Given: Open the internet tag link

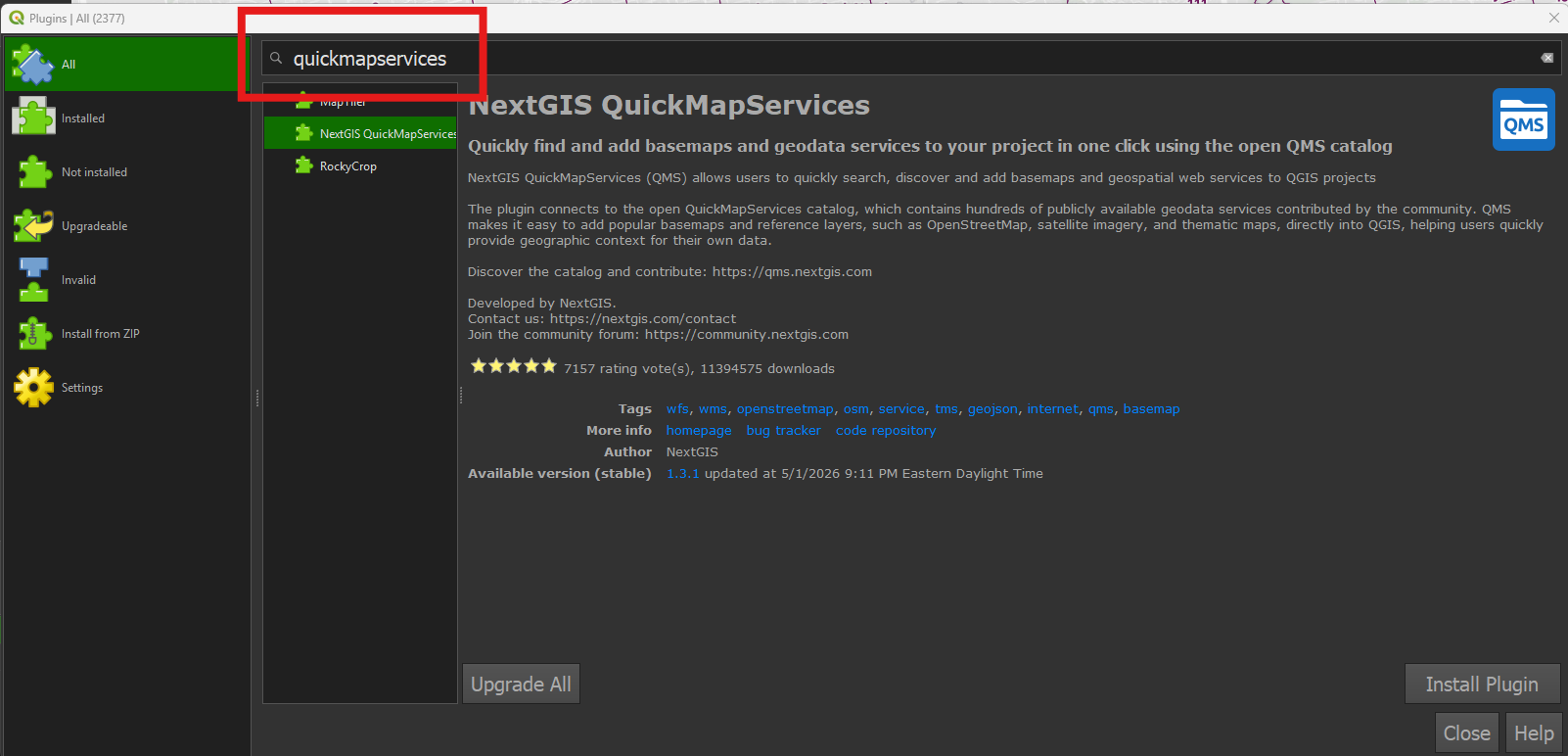Looking at the screenshot, I should pyautogui.click(x=1052, y=409).
